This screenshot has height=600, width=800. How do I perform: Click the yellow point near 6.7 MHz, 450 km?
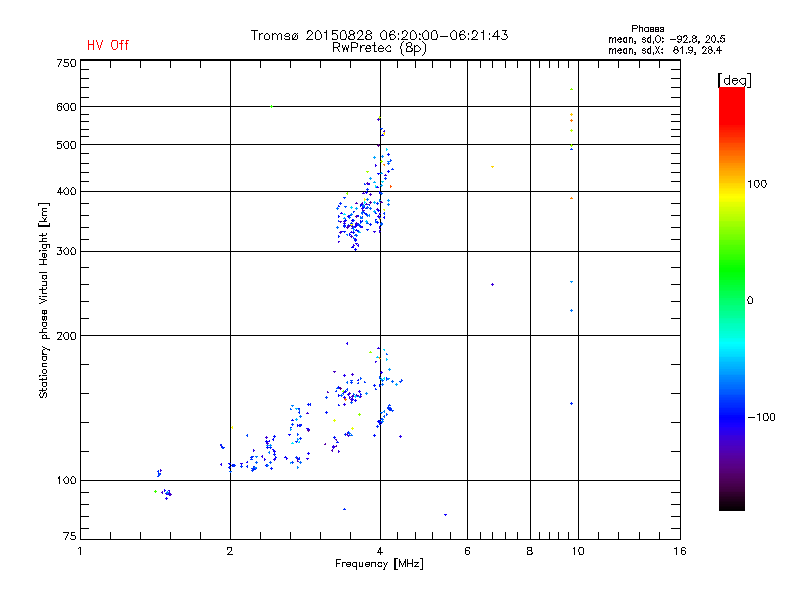(x=492, y=167)
